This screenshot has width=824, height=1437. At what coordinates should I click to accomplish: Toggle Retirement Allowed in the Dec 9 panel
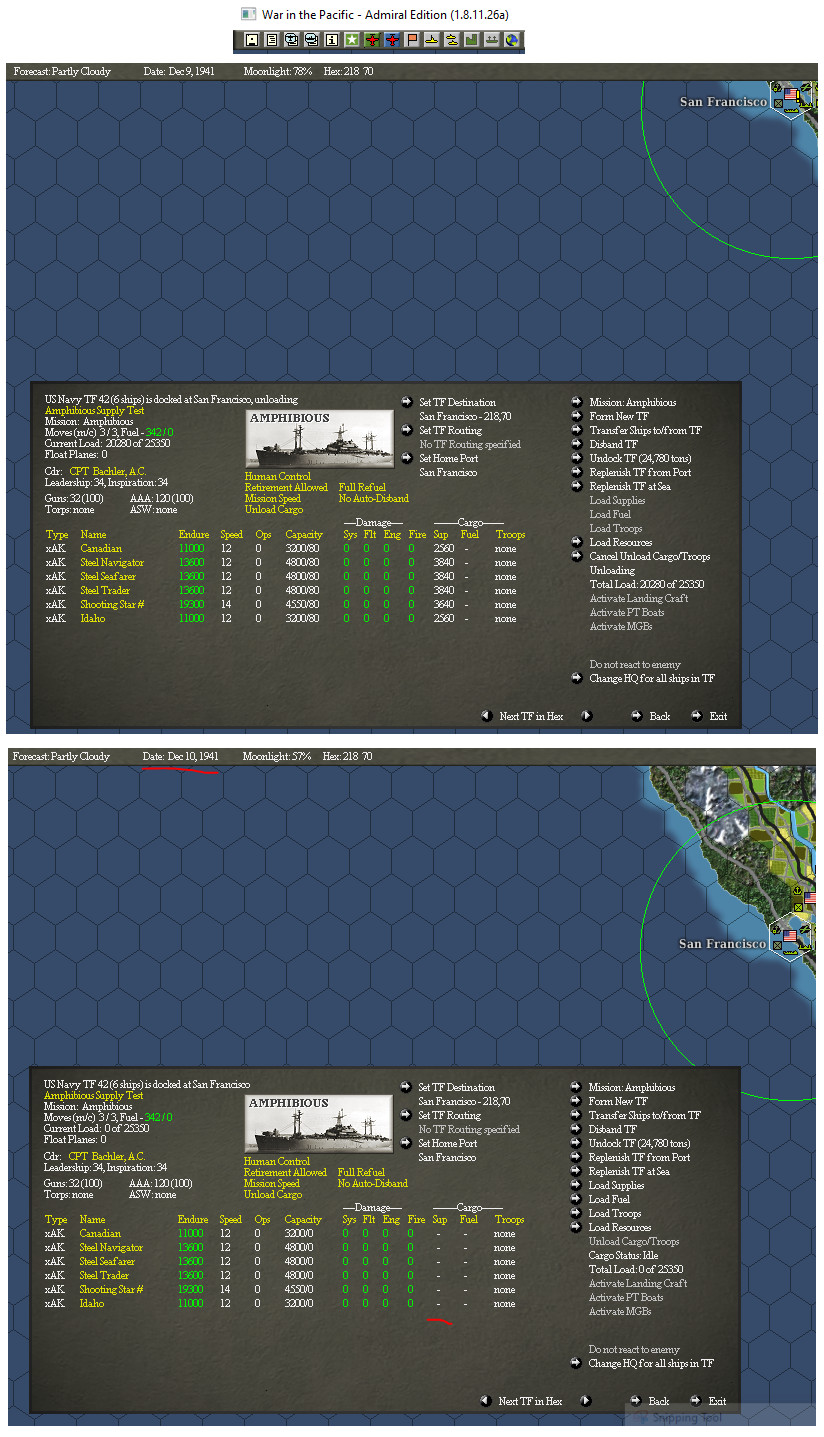(286, 487)
